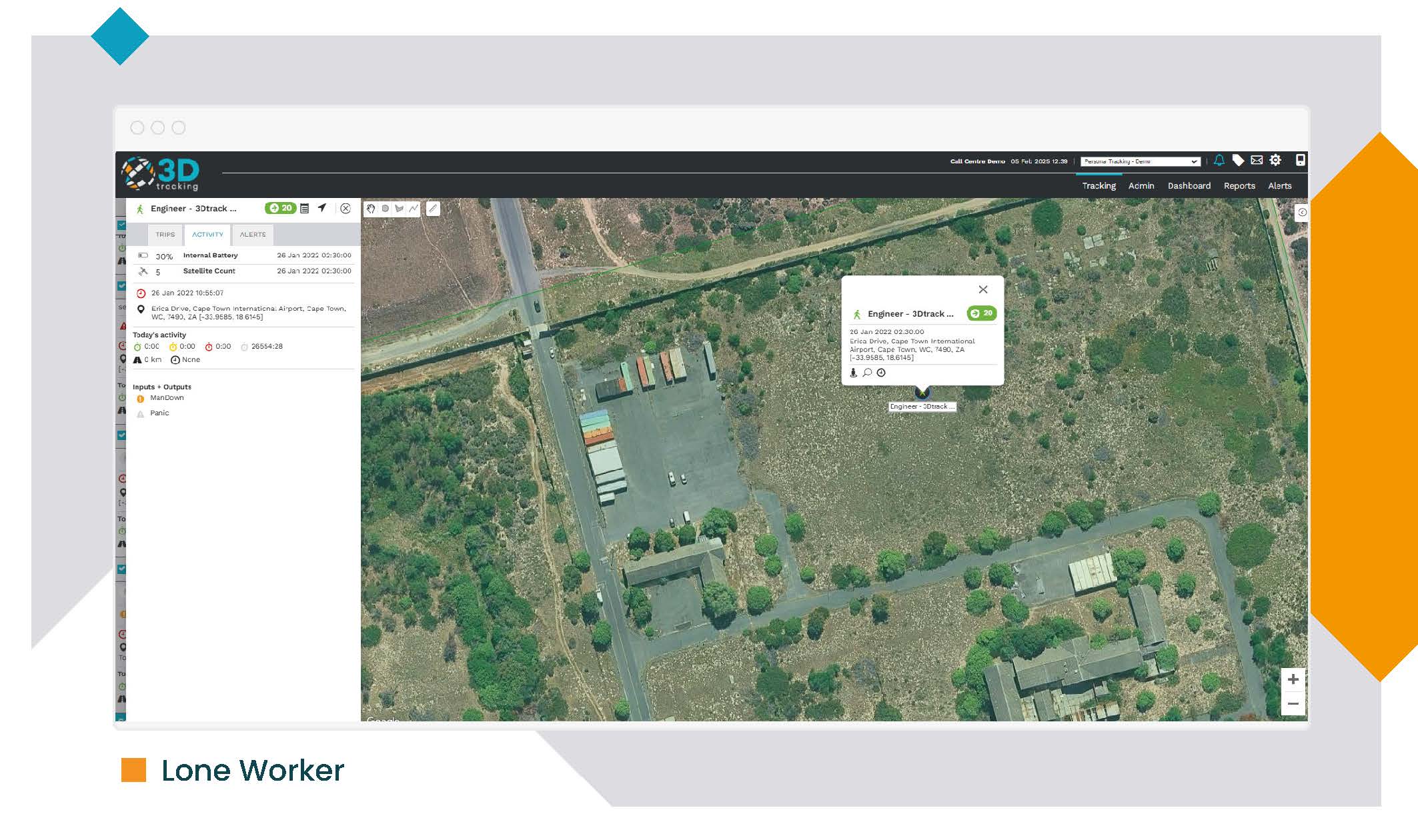The height and width of the screenshot is (840, 1418).
Task: Open the Dashboard menu
Action: 1189,186
